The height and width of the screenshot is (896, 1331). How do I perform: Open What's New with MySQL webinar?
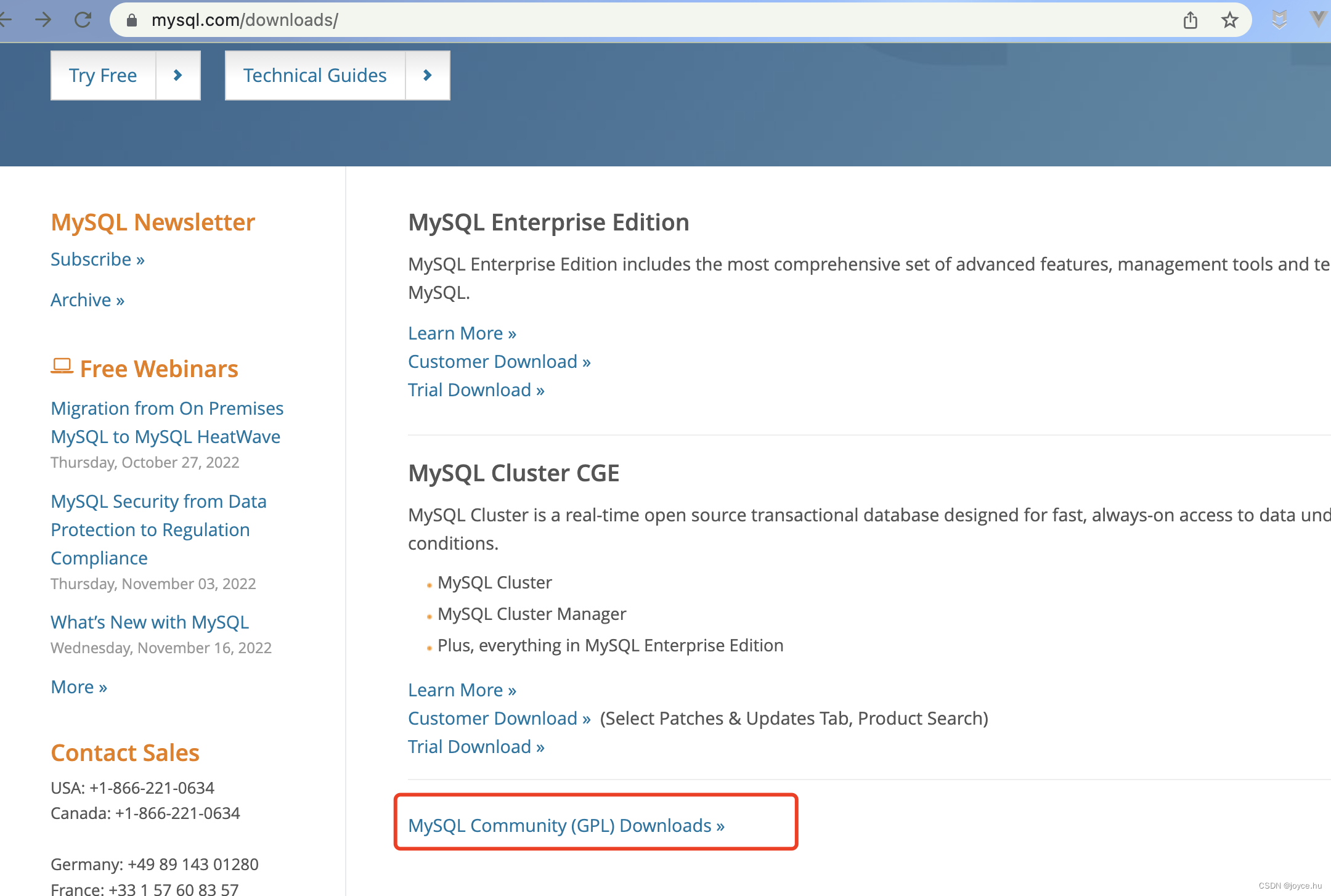[x=150, y=622]
